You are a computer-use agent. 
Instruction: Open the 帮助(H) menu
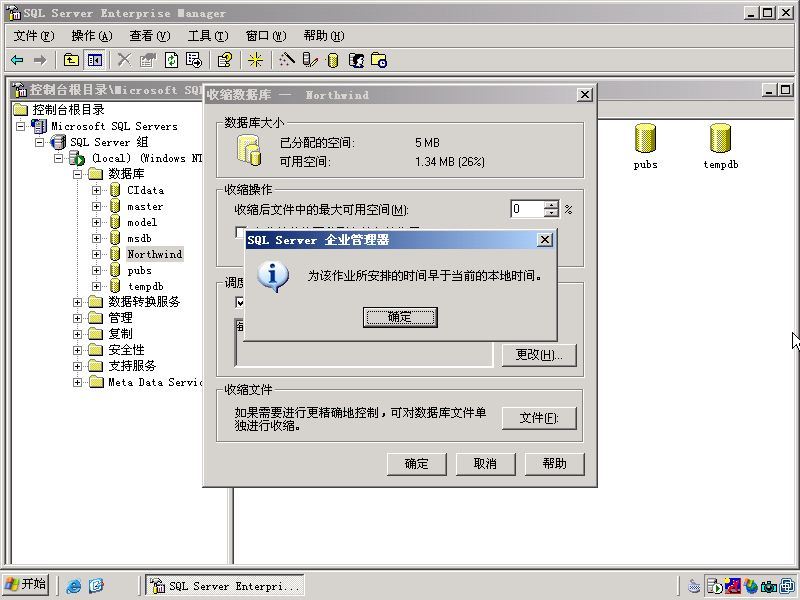(324, 36)
